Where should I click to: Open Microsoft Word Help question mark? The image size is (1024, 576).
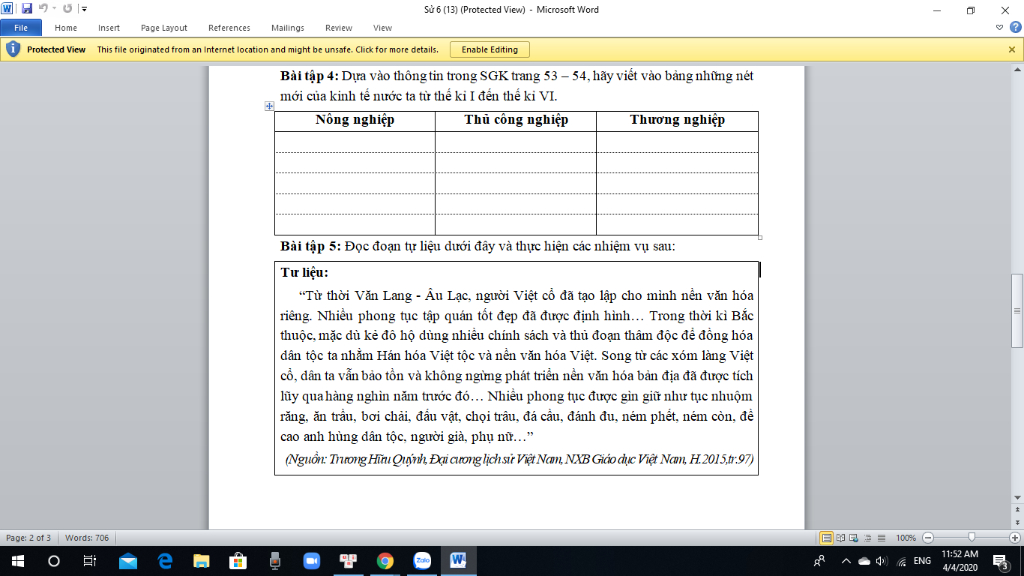(x=1016, y=27)
